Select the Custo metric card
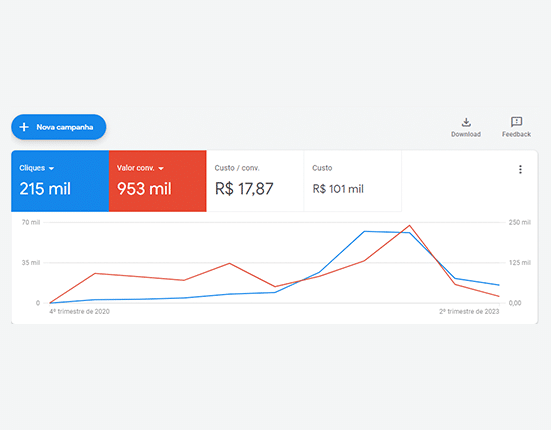Viewport: 551px width, 430px height. [x=352, y=181]
